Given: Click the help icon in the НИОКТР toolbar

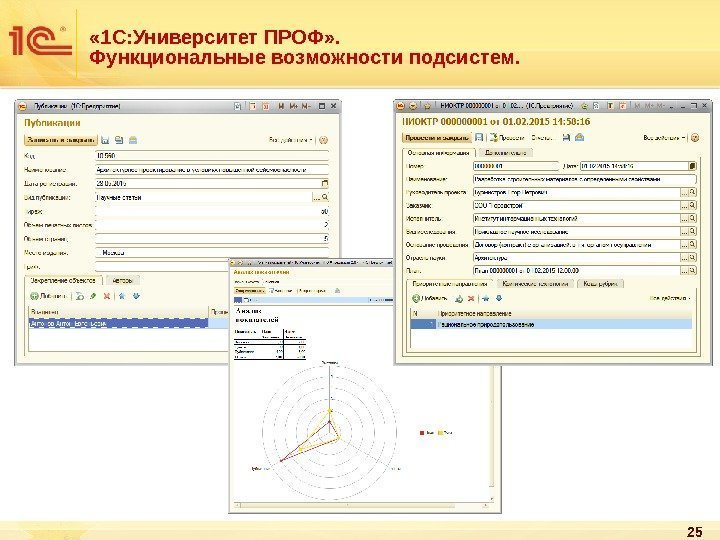Looking at the screenshot, I should tap(695, 137).
